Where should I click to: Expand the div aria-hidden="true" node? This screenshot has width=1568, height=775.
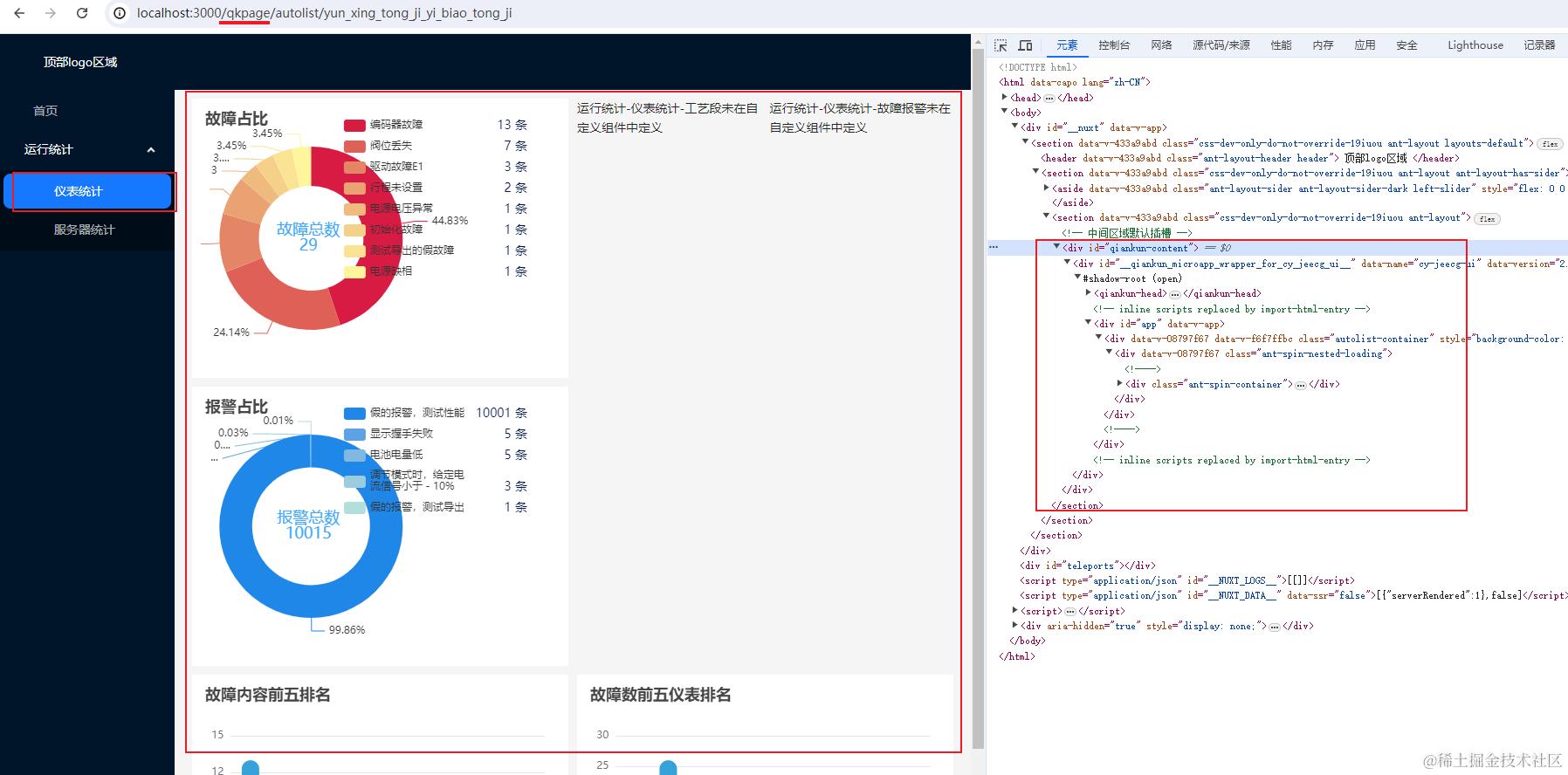pyautogui.click(x=1015, y=626)
